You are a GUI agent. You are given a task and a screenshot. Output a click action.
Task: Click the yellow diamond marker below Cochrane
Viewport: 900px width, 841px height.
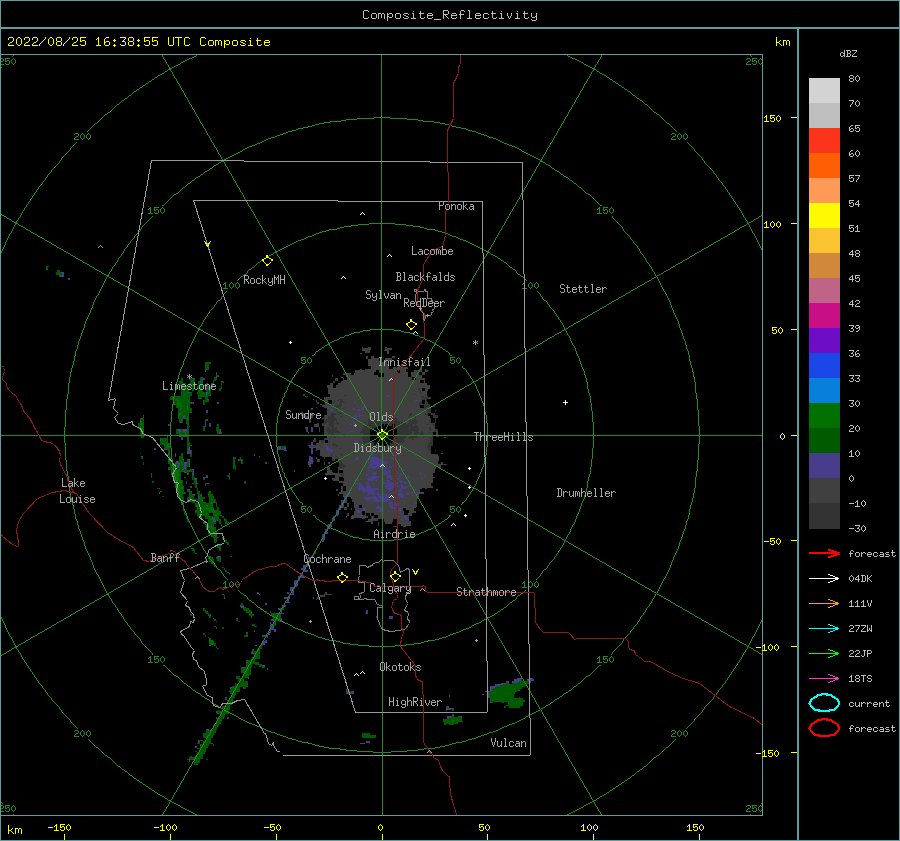[343, 578]
